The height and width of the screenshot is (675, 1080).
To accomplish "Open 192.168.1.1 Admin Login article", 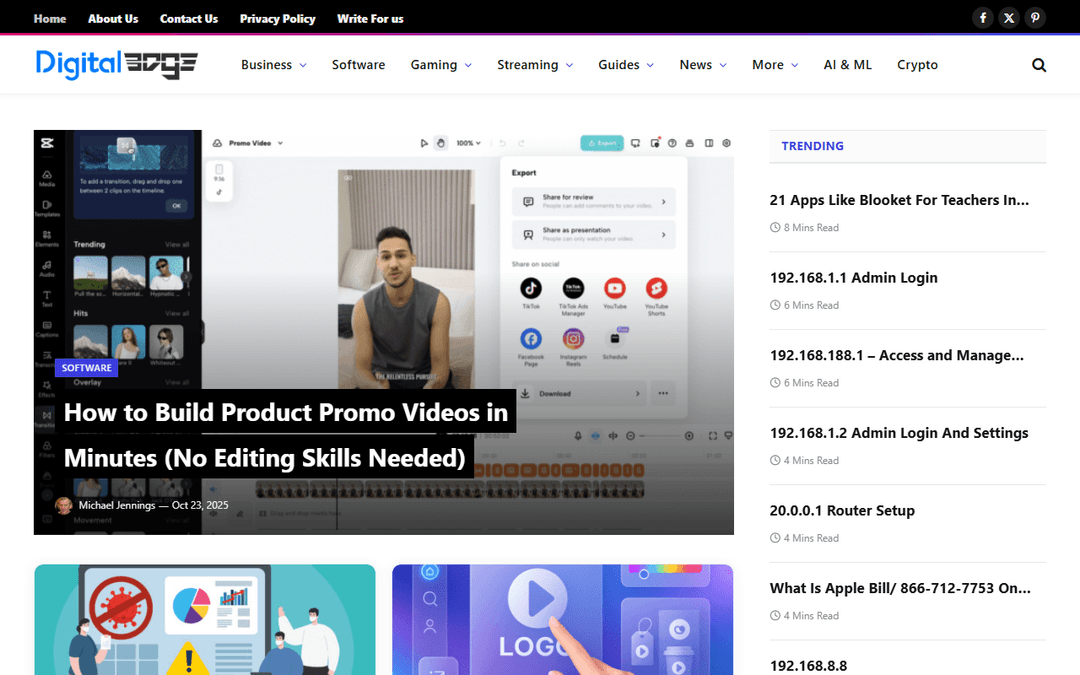I will [x=853, y=278].
